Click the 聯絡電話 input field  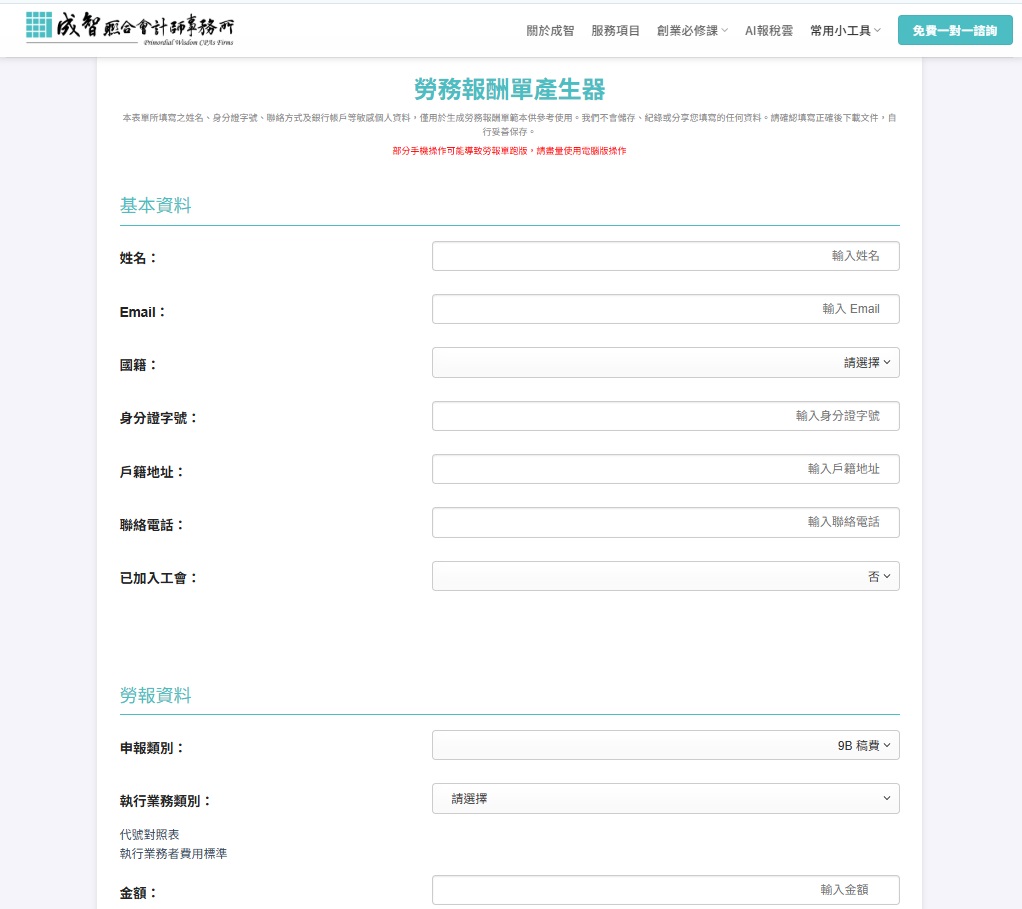(665, 522)
